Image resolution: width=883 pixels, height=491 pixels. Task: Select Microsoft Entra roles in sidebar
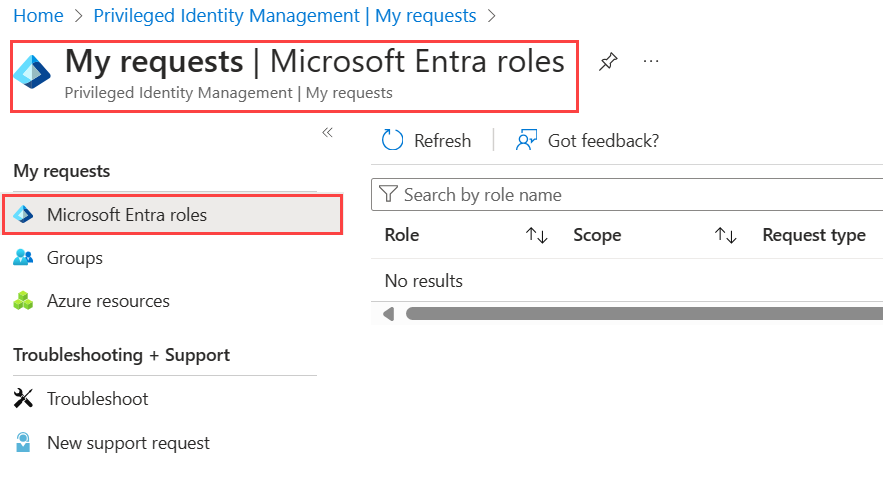click(127, 215)
